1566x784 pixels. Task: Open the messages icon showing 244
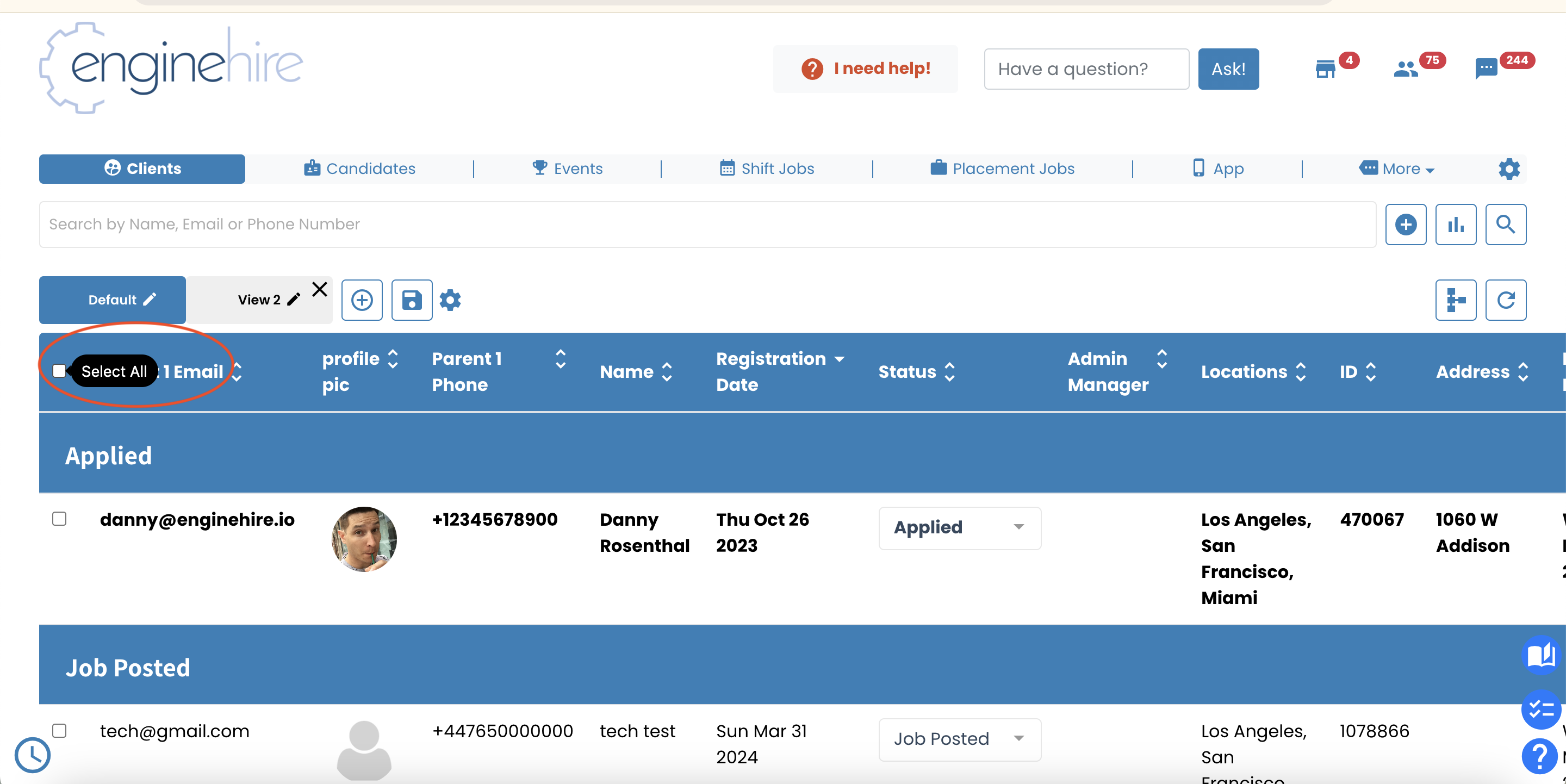1485,69
